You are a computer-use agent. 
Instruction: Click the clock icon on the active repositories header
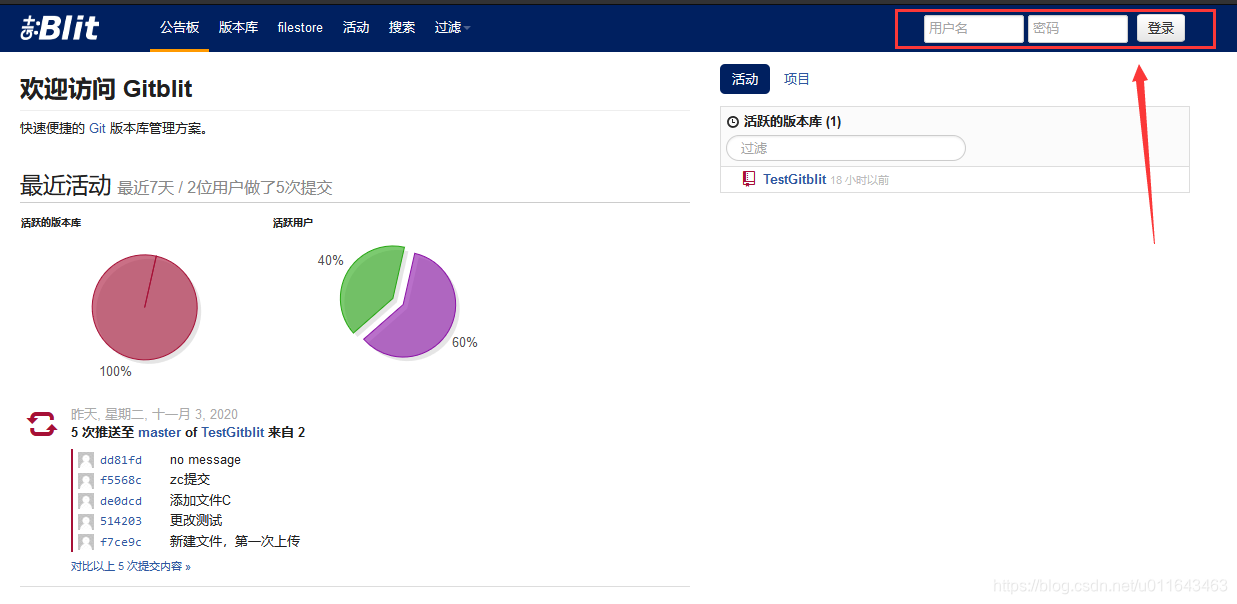click(x=731, y=121)
